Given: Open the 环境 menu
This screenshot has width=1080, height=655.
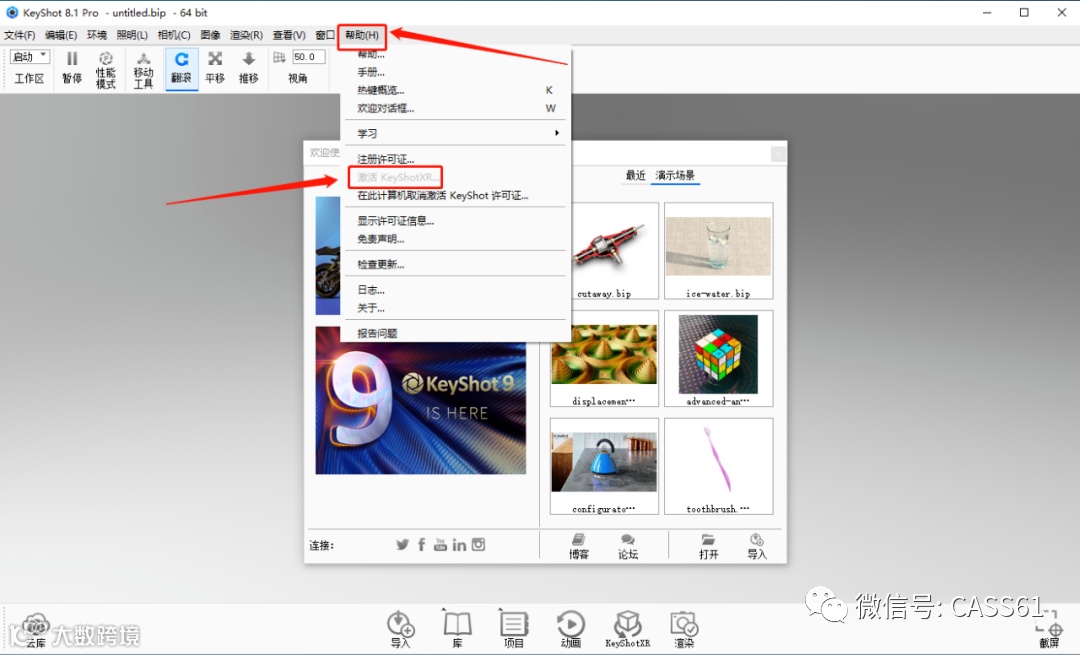Looking at the screenshot, I should click(x=96, y=35).
